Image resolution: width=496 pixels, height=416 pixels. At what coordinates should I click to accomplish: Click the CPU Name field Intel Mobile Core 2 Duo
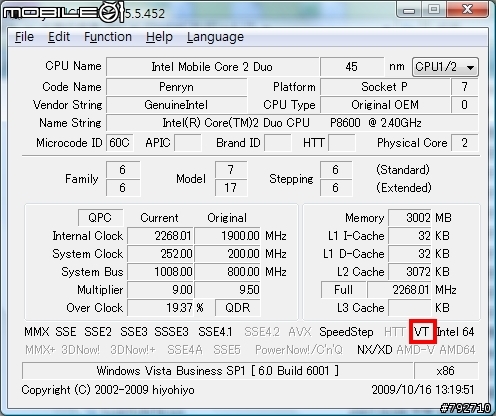click(x=212, y=67)
